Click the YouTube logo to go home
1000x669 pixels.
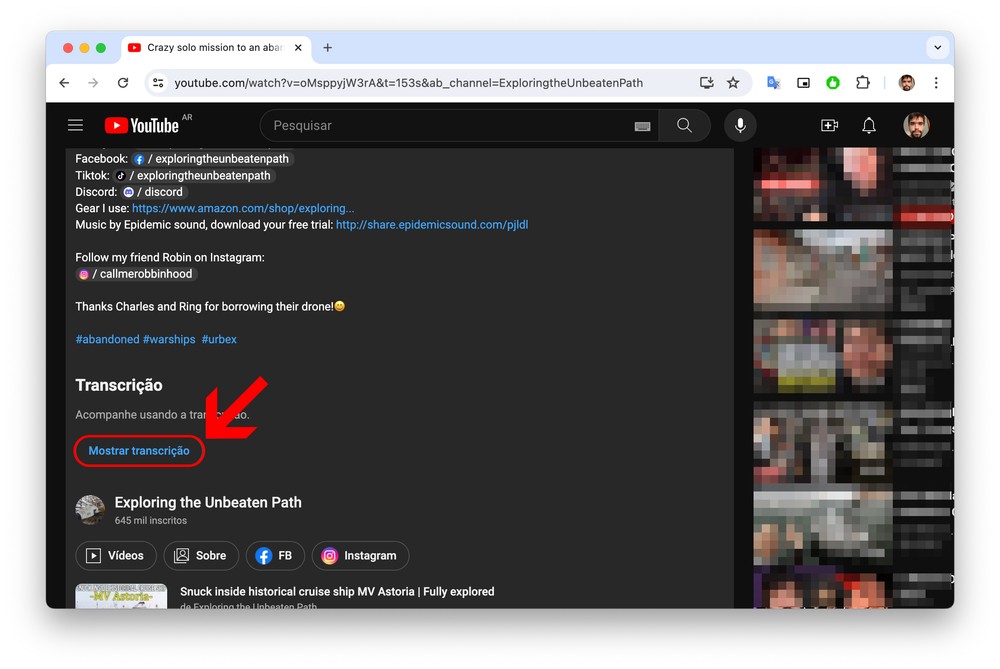tap(142, 125)
